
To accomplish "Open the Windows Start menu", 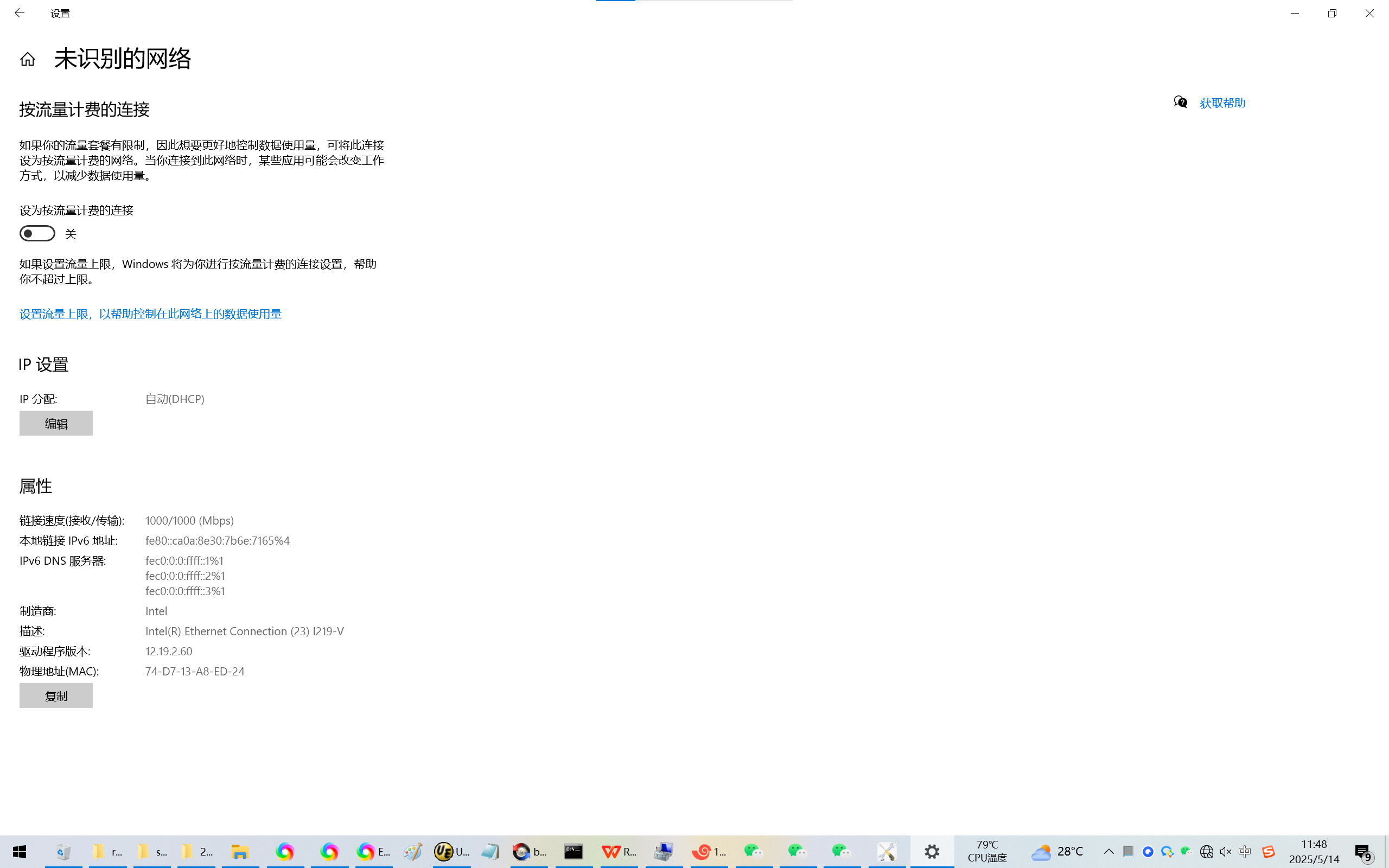I will click(x=20, y=851).
